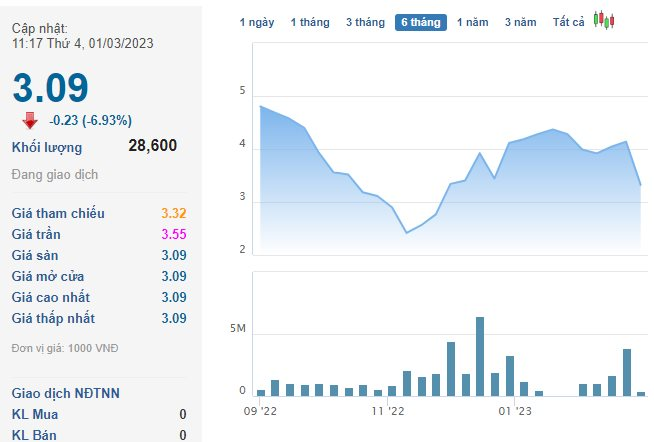Show Tất cả full price history
654x442 pixels.
(568, 22)
